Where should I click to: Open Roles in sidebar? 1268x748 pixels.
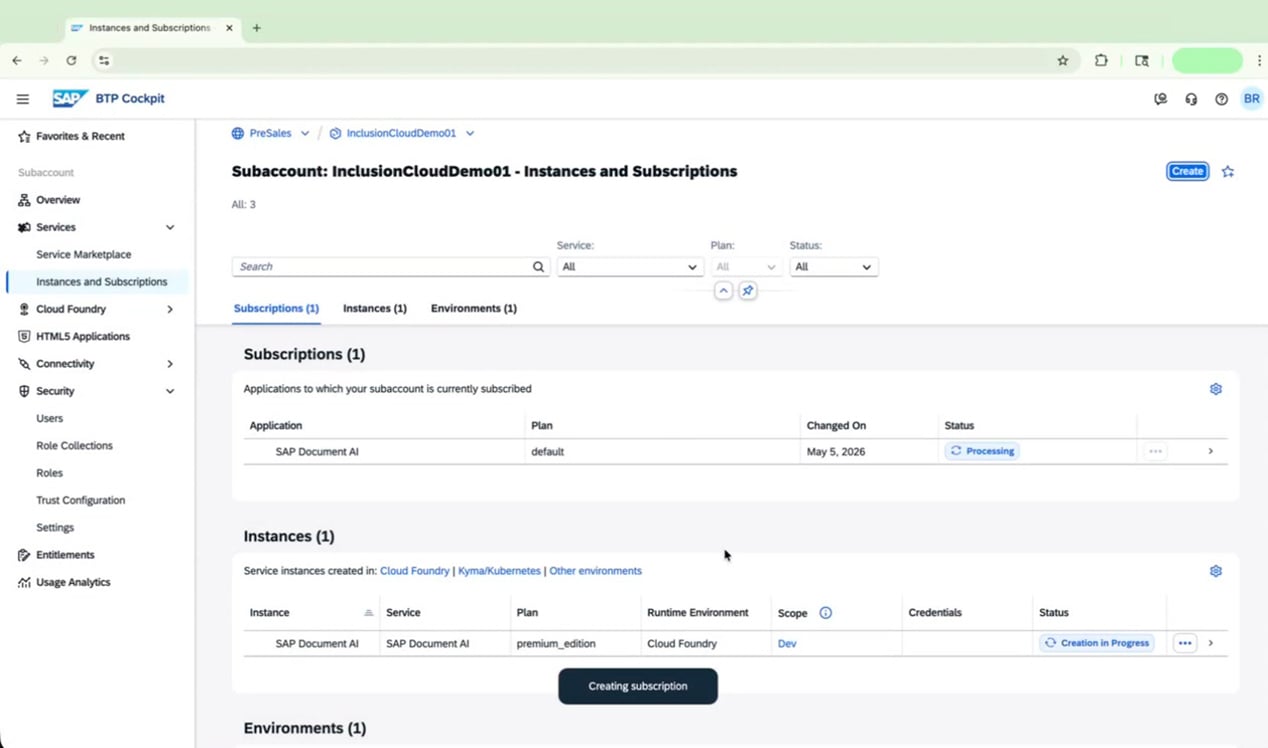(x=50, y=473)
